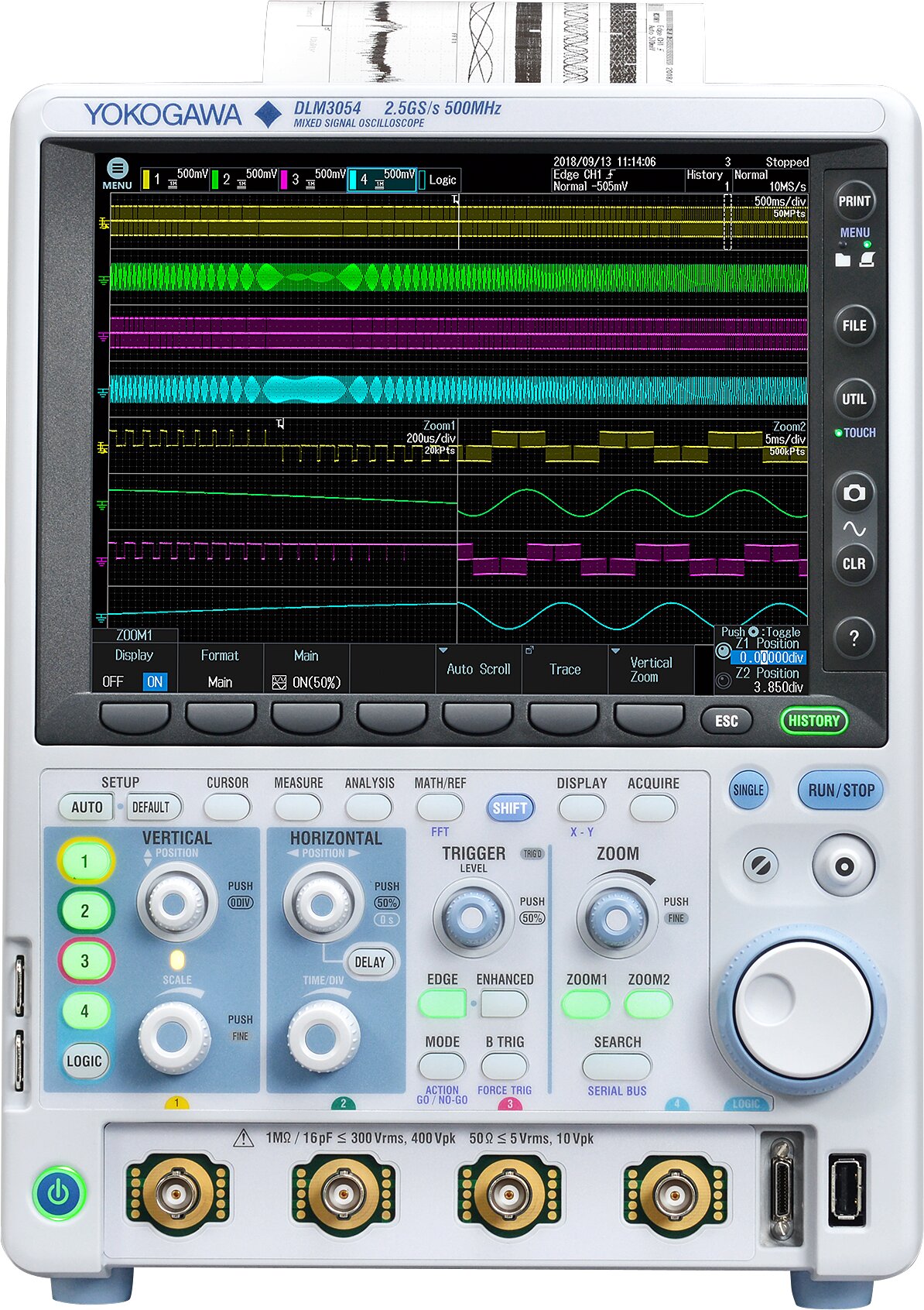Toggle the channel 1 button
The width and height of the screenshot is (924, 1310).
pos(85,861)
